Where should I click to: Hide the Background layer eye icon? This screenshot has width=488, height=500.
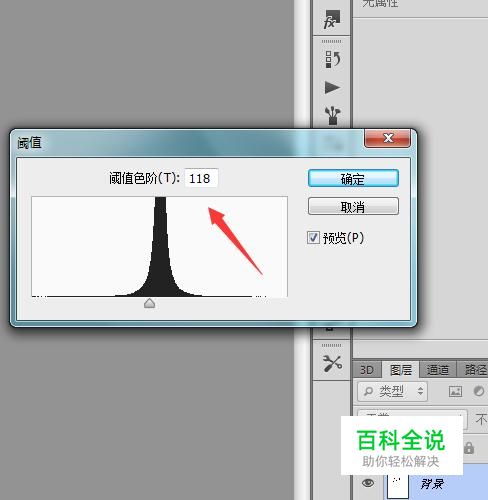[x=368, y=483]
